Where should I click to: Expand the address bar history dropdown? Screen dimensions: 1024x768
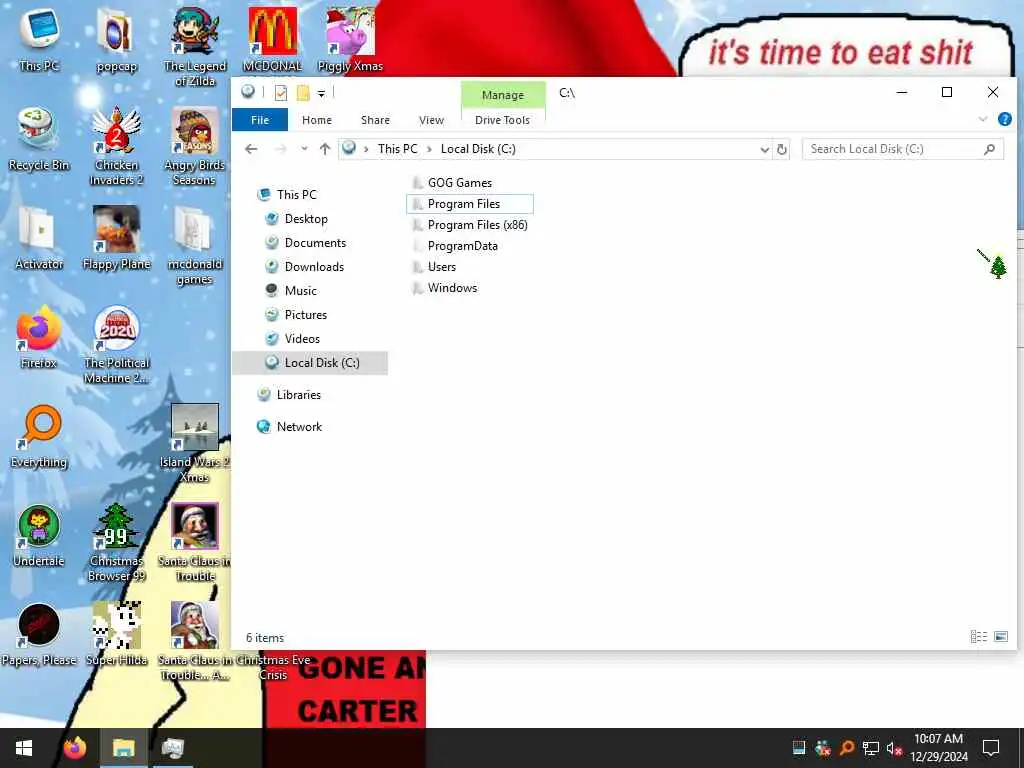point(764,150)
